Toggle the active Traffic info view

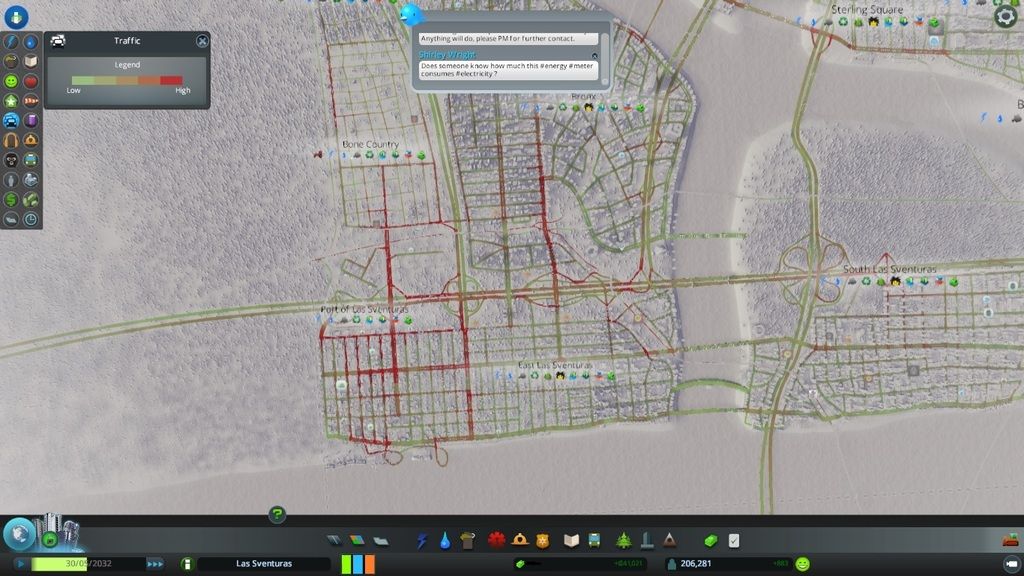[x=11, y=121]
